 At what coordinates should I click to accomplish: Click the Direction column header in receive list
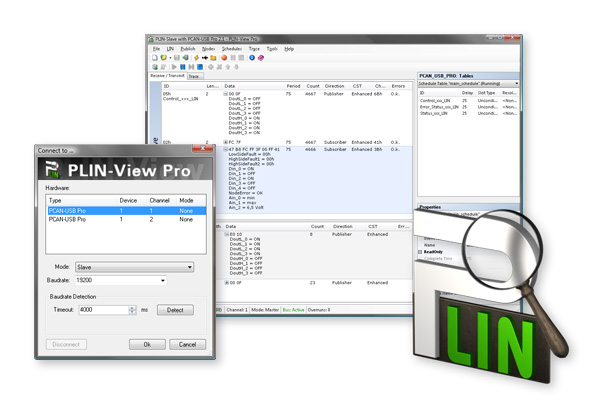tap(334, 86)
